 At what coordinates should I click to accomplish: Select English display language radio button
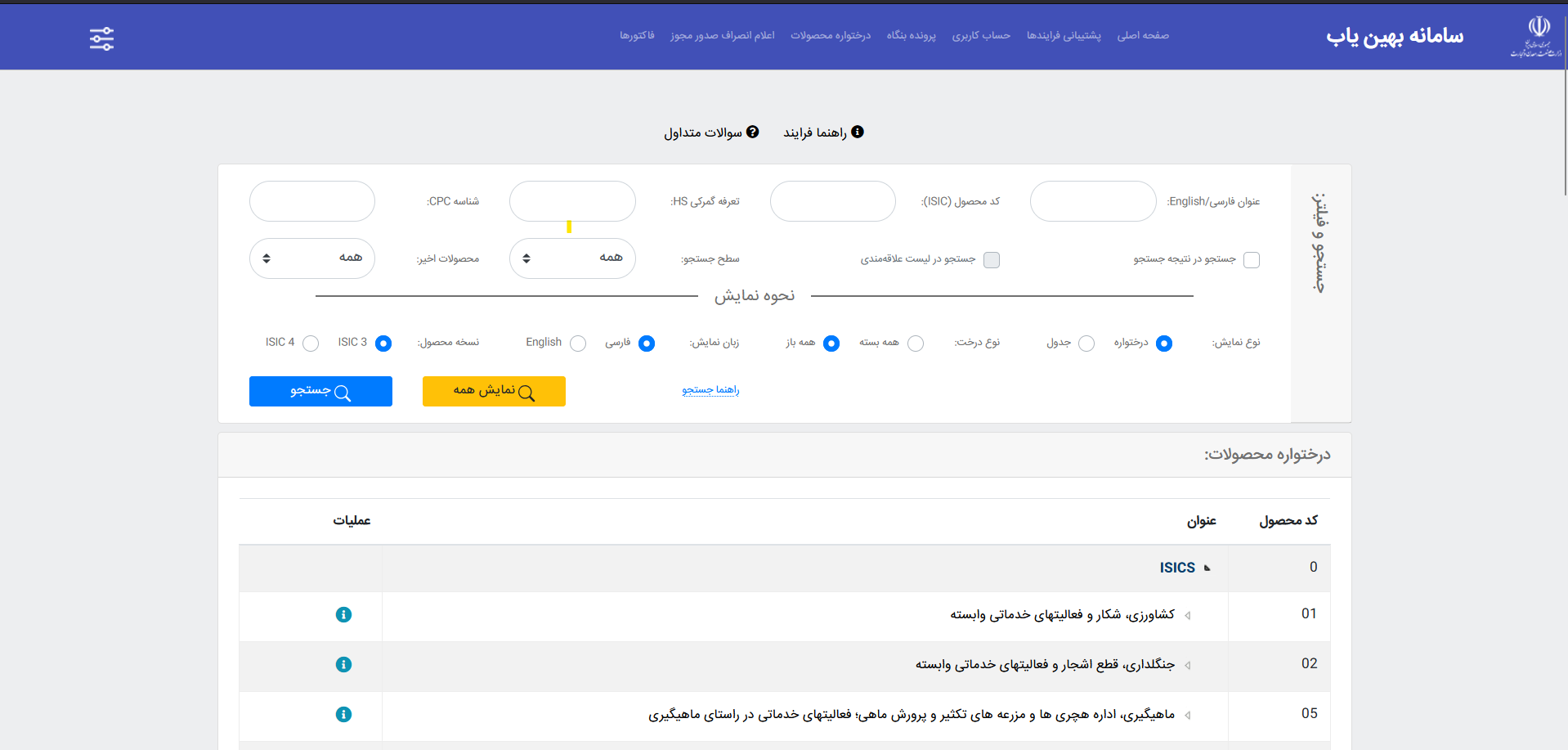[x=578, y=344]
